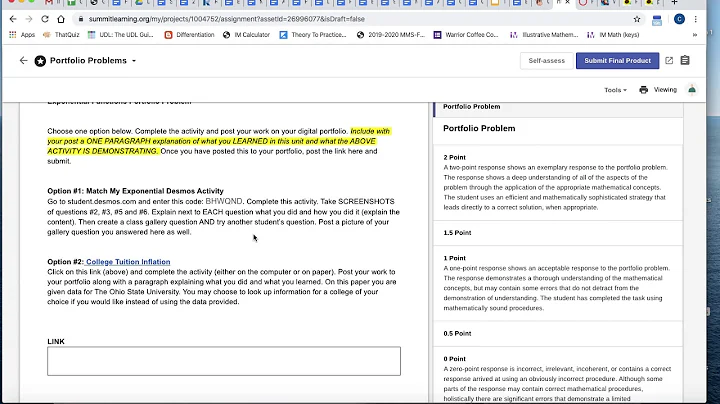
Task: Click the Self-assess button
Action: tap(546, 61)
